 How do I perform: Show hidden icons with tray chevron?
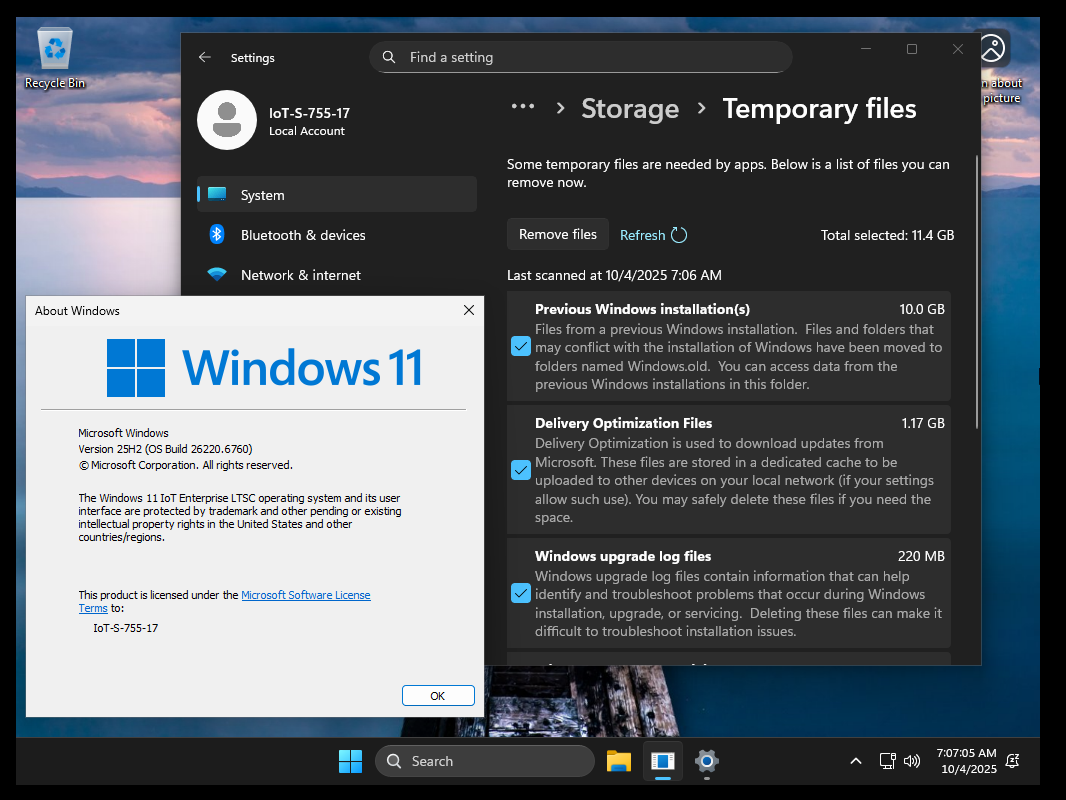point(856,761)
